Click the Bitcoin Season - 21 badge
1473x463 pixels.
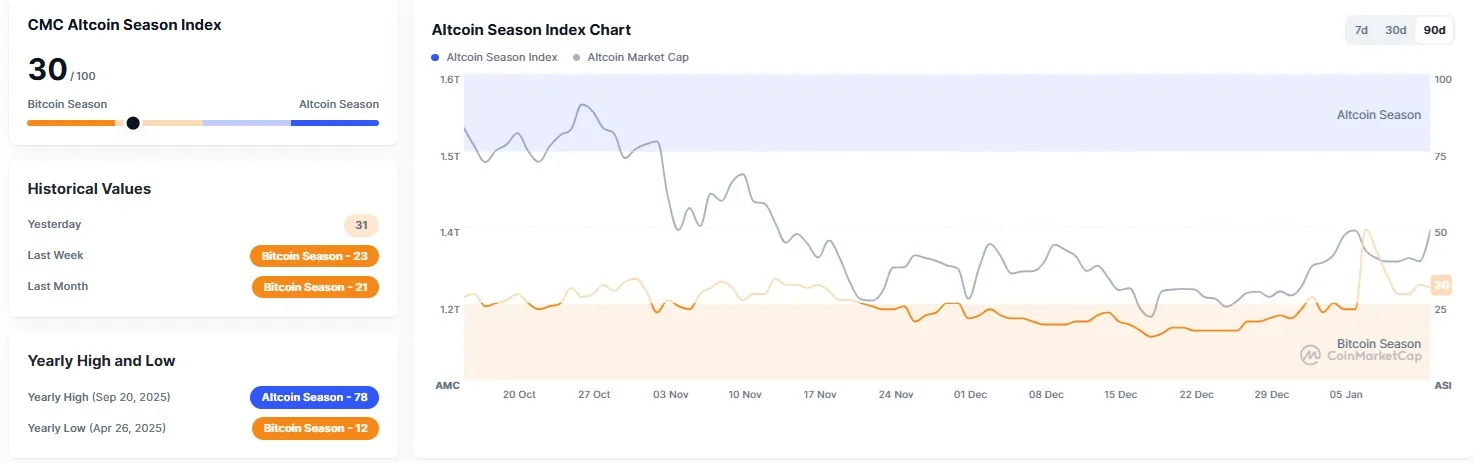315,287
